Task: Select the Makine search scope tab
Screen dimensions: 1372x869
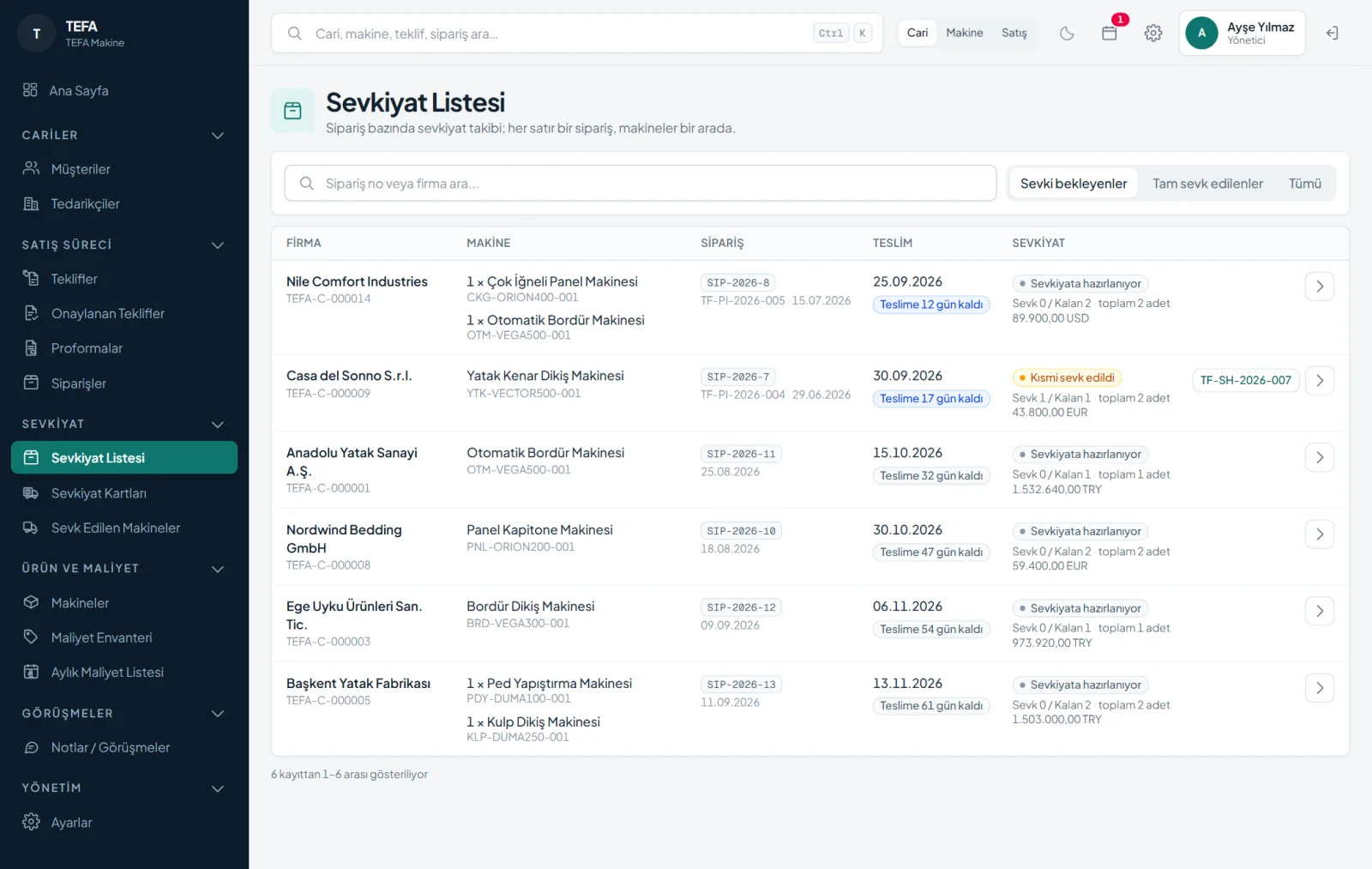Action: (965, 33)
